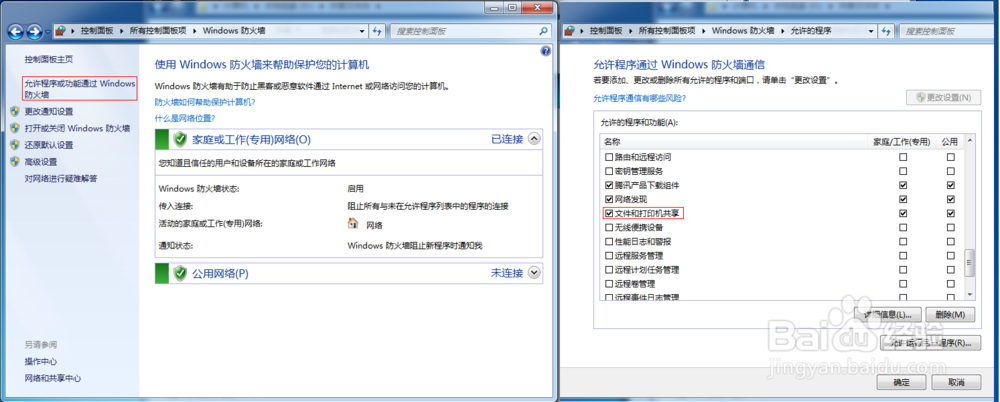
Task: Click the programs list scrollbar thumb
Action: pos(970,262)
